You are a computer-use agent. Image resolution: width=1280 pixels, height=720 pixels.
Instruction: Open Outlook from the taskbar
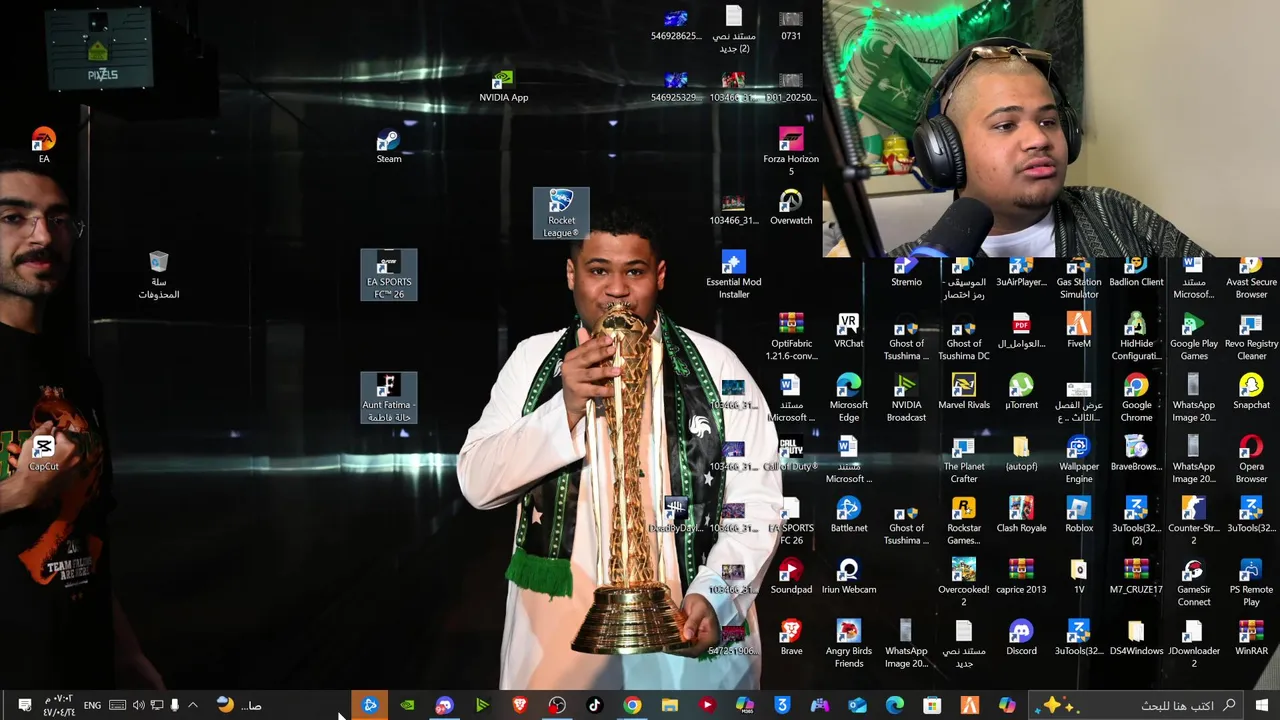[x=857, y=705]
